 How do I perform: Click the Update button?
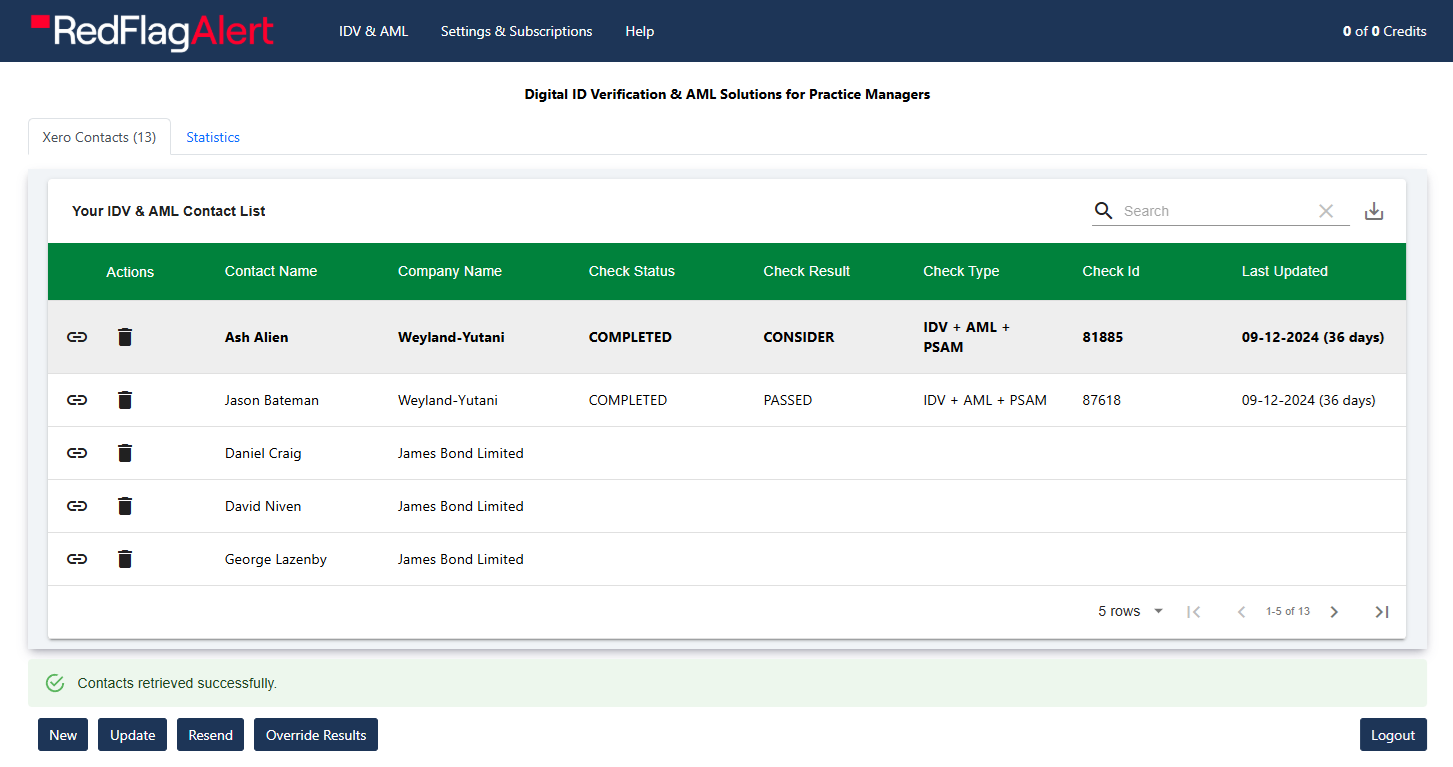(x=132, y=735)
